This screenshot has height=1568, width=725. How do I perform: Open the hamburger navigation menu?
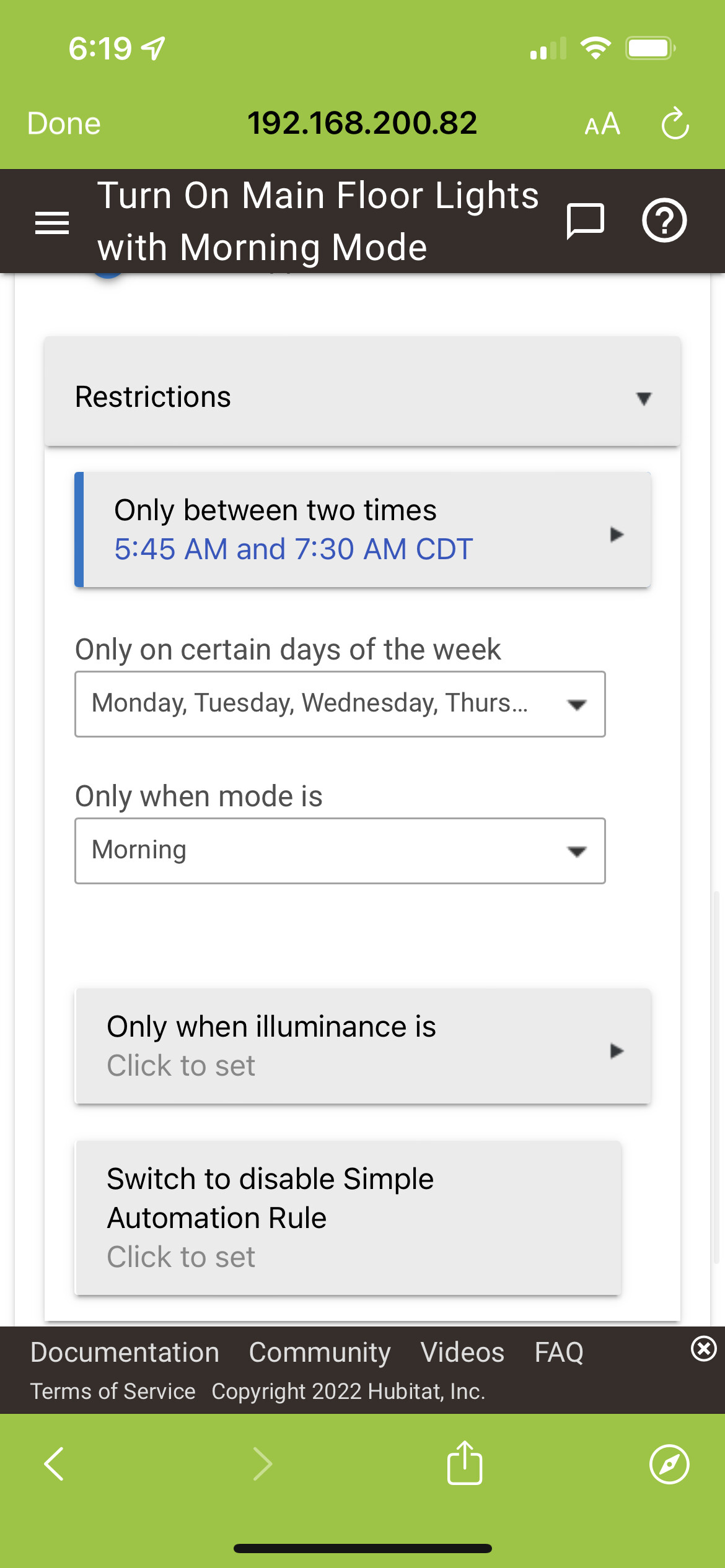tap(52, 222)
